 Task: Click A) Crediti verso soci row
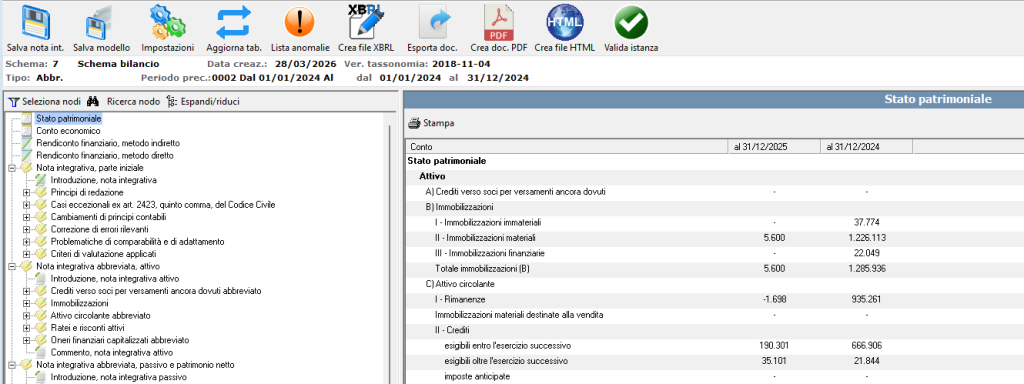[x=714, y=192]
